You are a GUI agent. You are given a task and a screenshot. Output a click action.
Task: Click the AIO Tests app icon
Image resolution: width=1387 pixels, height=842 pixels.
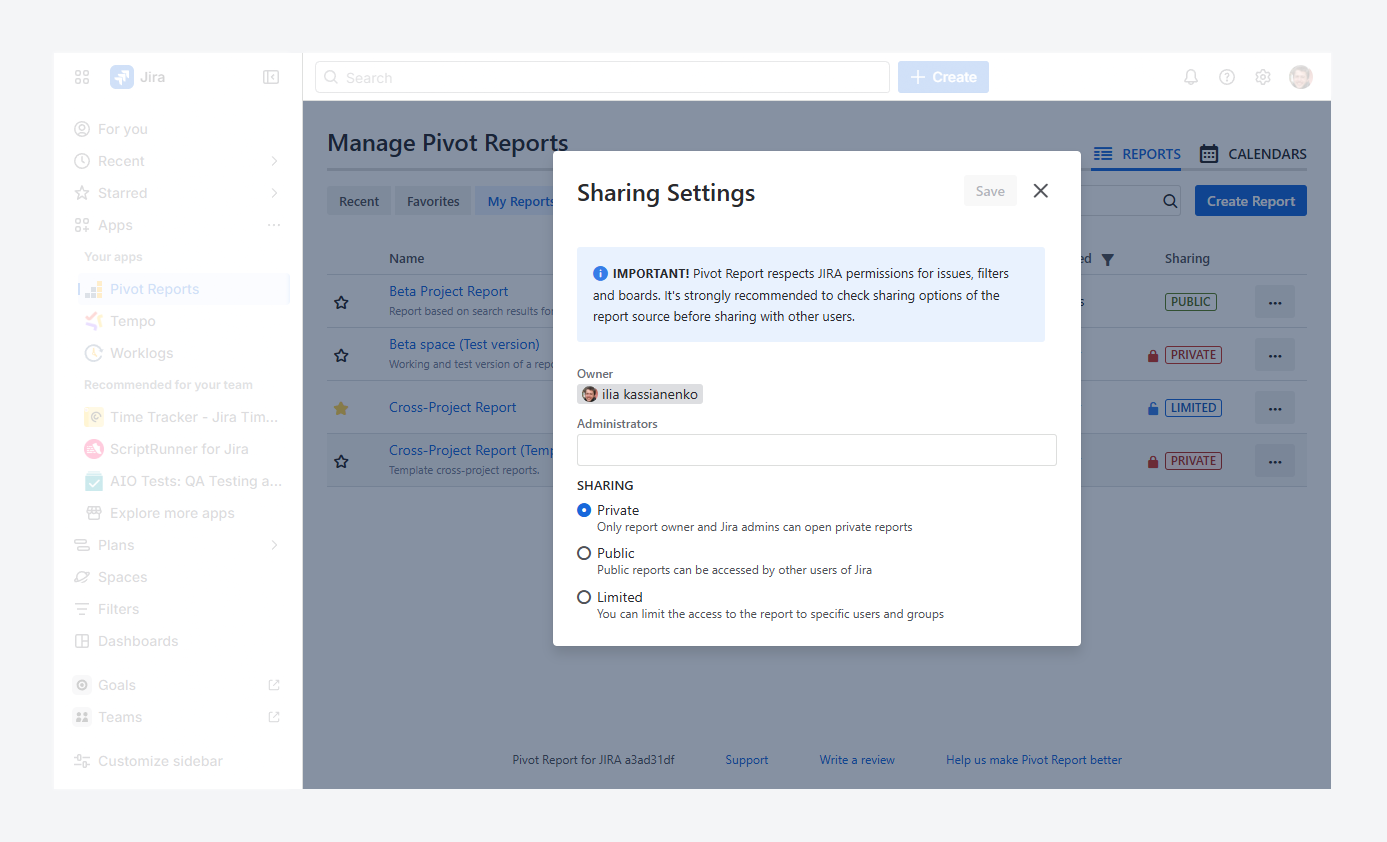coord(94,481)
